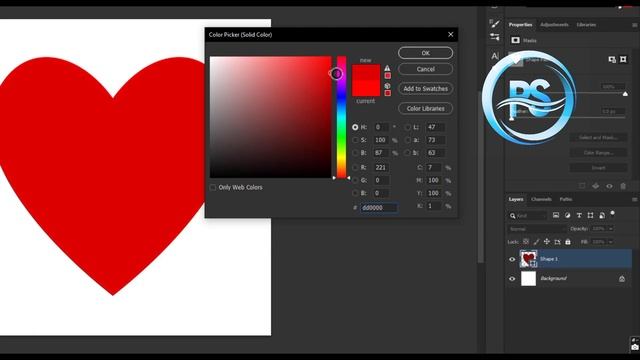Screen dimensions: 640x360
Task: Click the apply mask icon
Action: pos(596,186)
